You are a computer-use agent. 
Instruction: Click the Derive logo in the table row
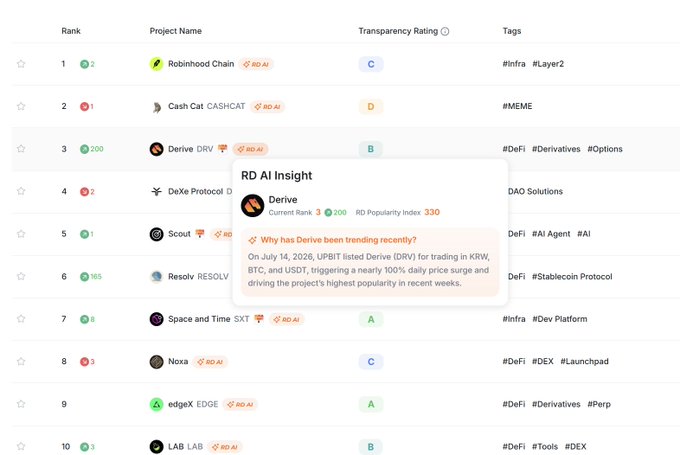pos(157,149)
